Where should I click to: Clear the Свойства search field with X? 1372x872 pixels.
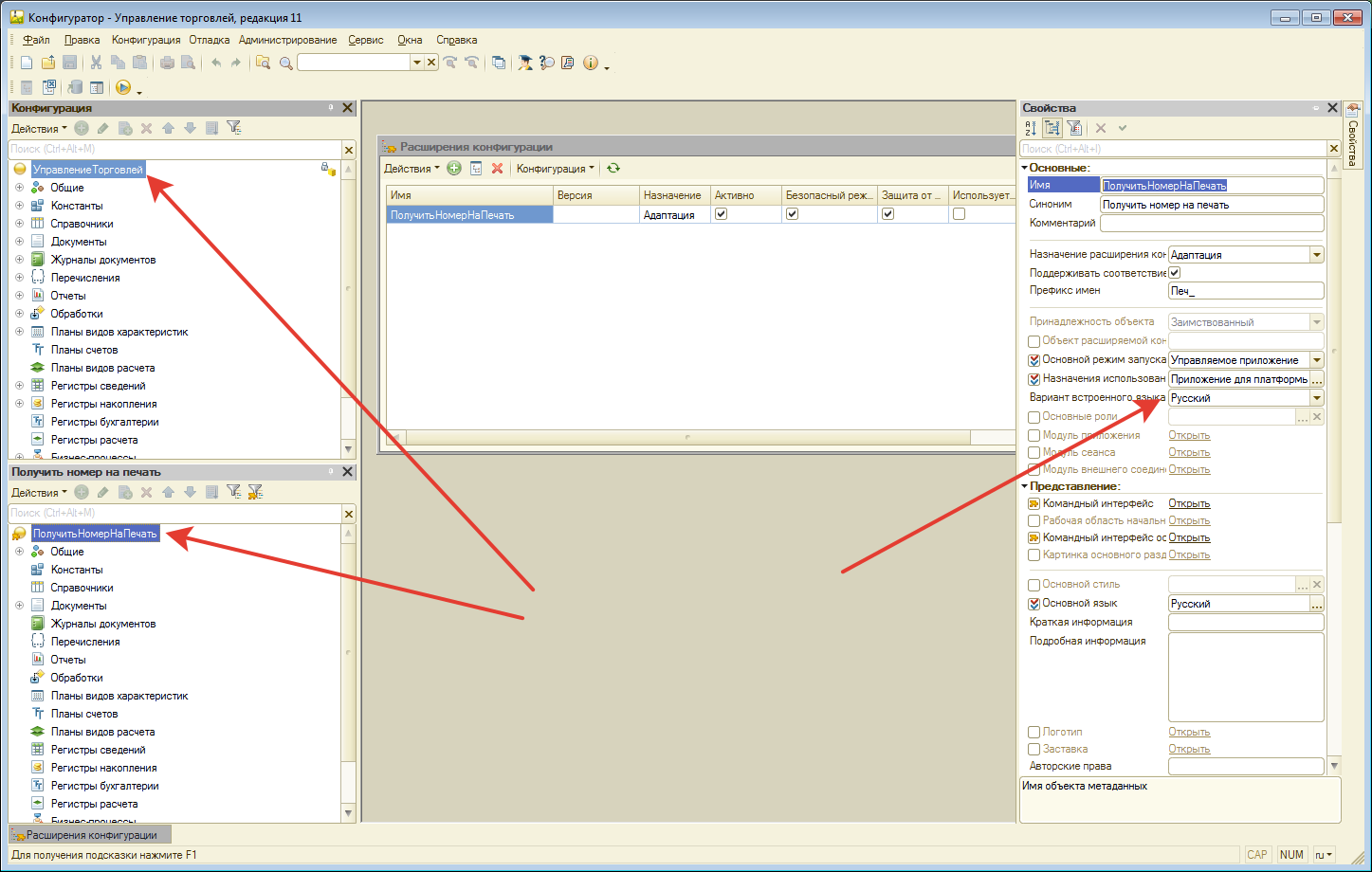coord(1334,149)
